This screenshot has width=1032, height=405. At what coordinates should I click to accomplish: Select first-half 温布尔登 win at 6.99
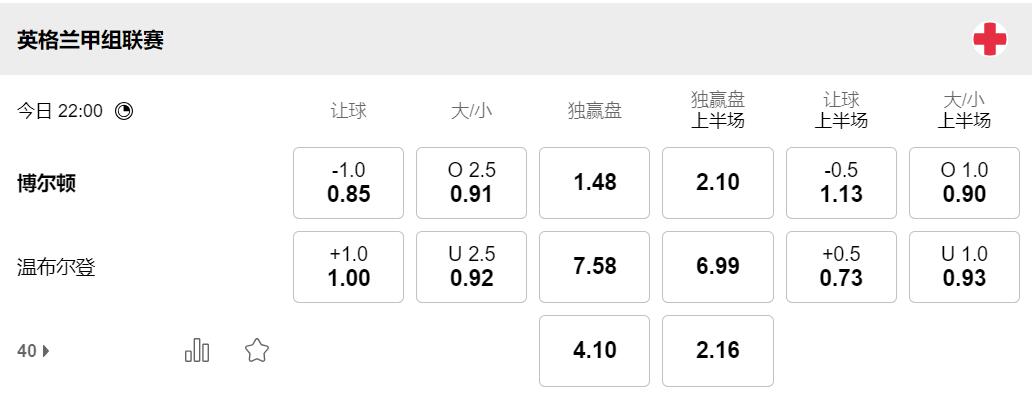point(718,267)
